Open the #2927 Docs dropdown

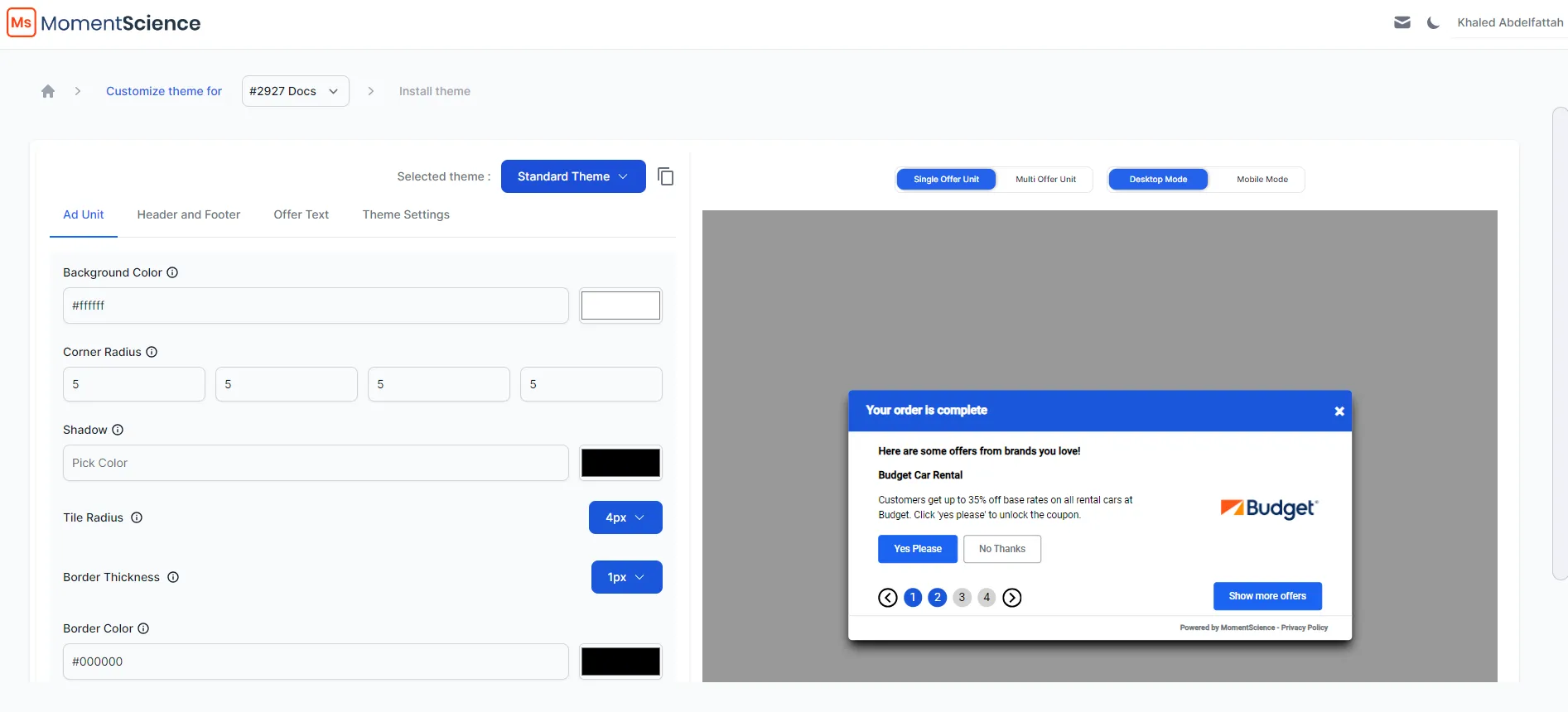tap(296, 91)
